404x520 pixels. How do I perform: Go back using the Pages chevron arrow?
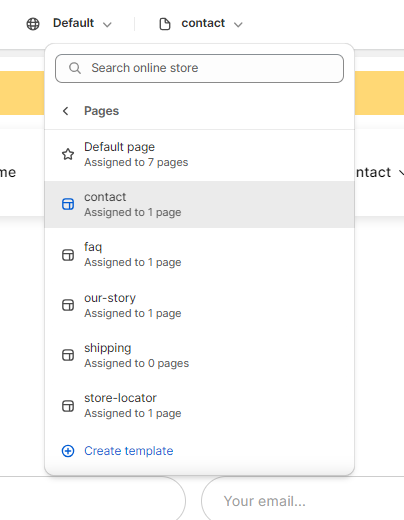tap(66, 111)
